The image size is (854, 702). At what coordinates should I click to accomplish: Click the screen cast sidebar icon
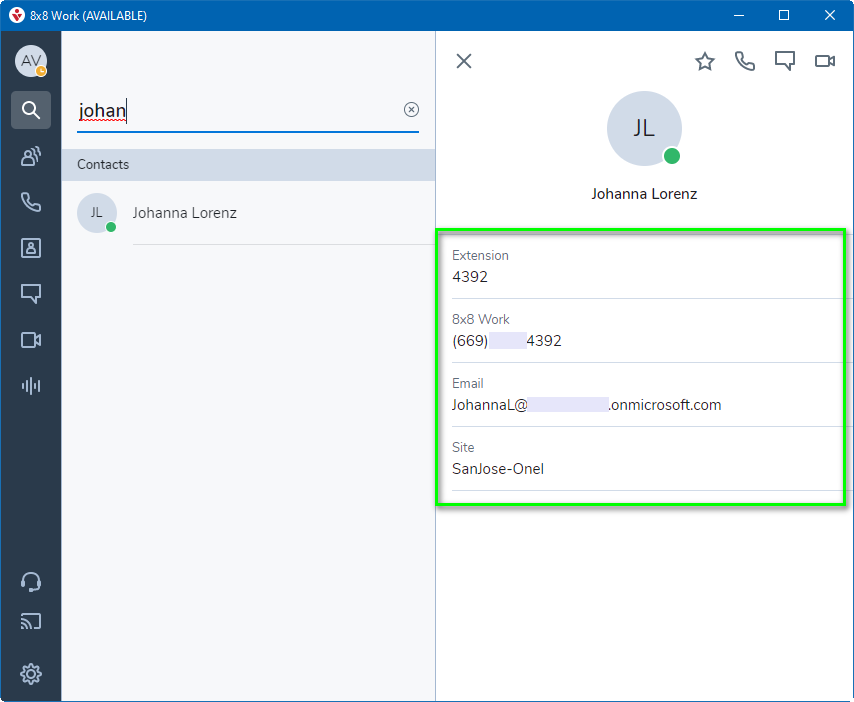click(31, 622)
